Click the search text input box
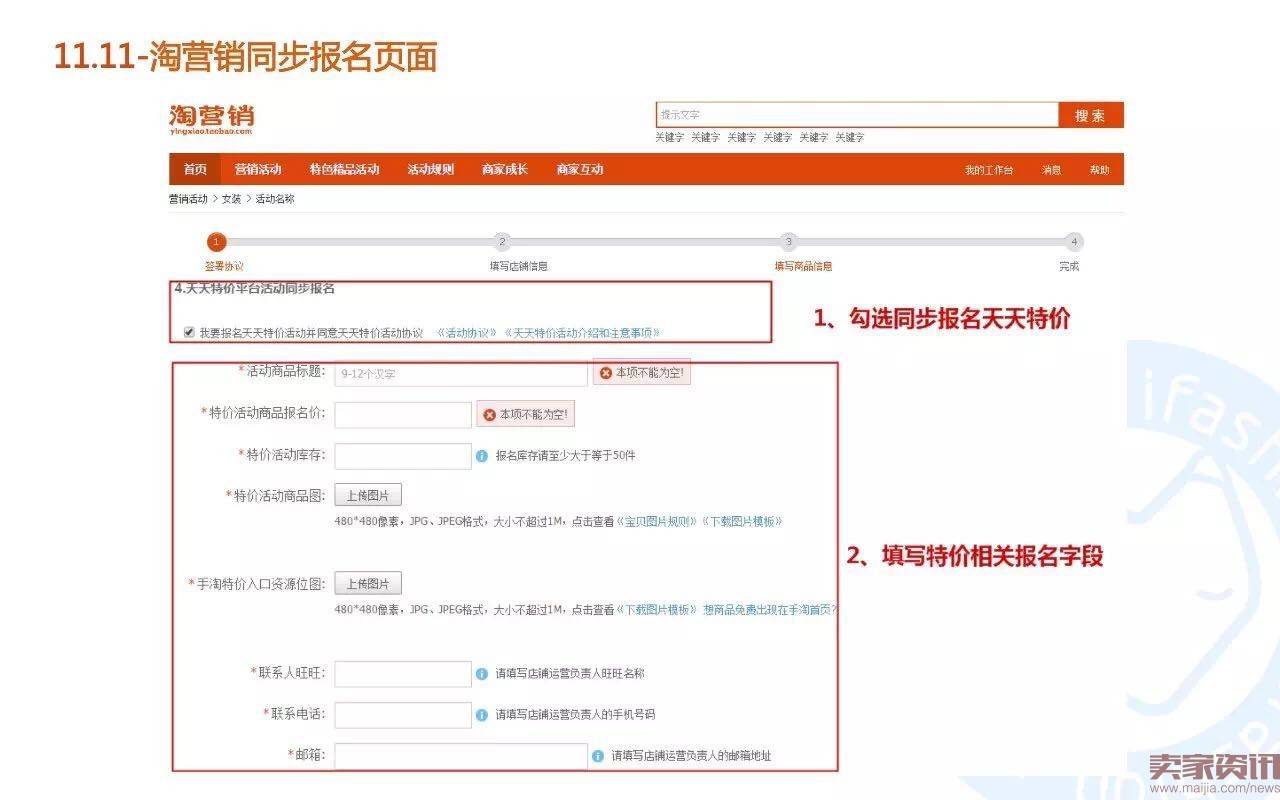This screenshot has width=1280, height=800. point(857,115)
